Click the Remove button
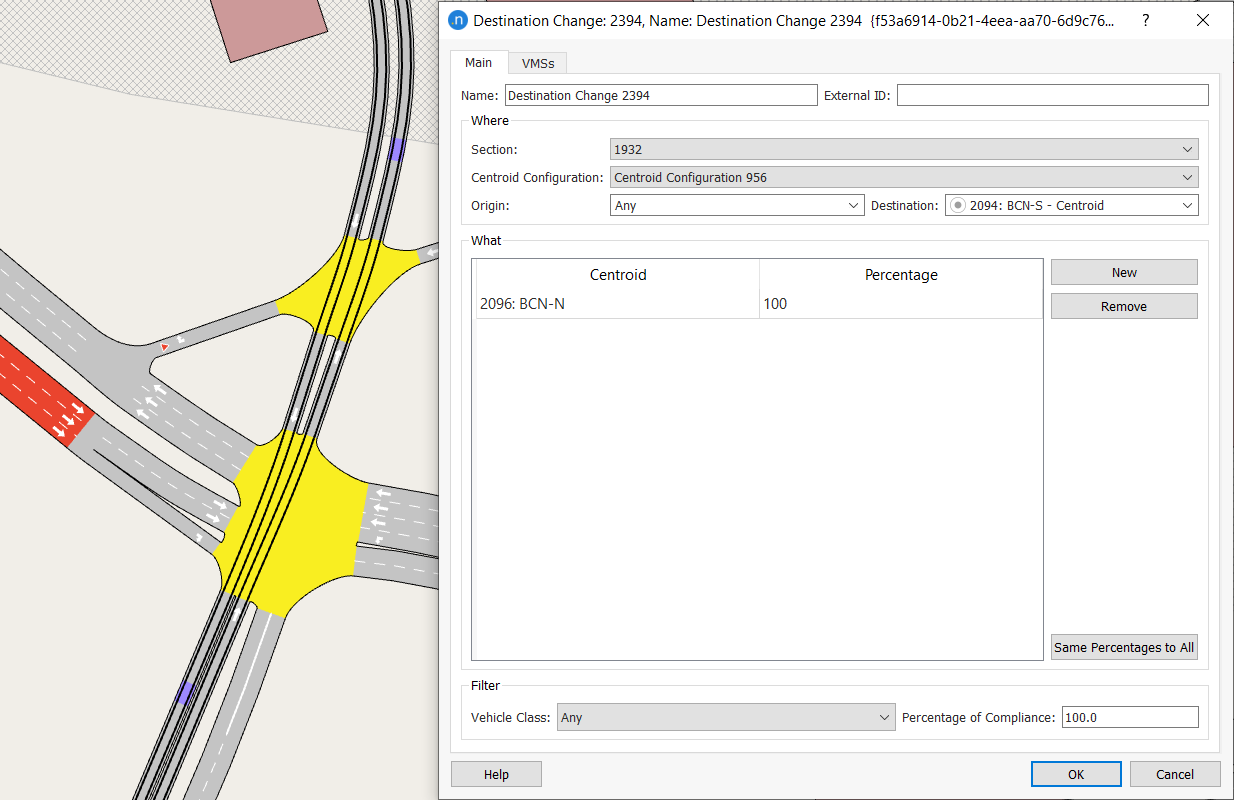The image size is (1234, 800). point(1123,306)
